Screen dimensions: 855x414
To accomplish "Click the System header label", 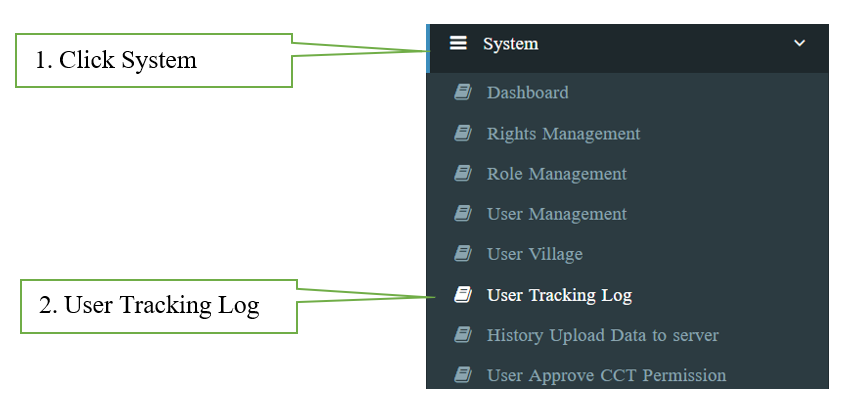I will (510, 44).
